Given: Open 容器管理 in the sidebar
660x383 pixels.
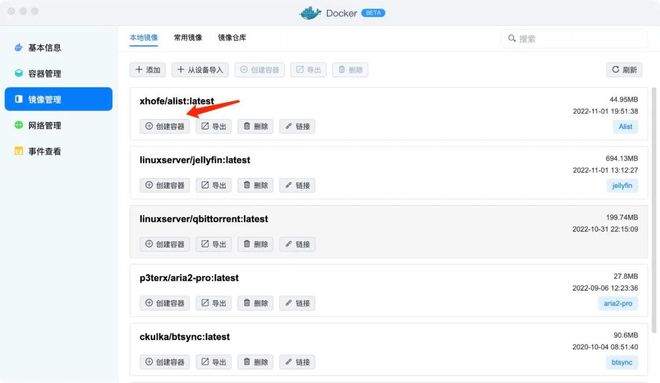Looking at the screenshot, I should click(59, 74).
